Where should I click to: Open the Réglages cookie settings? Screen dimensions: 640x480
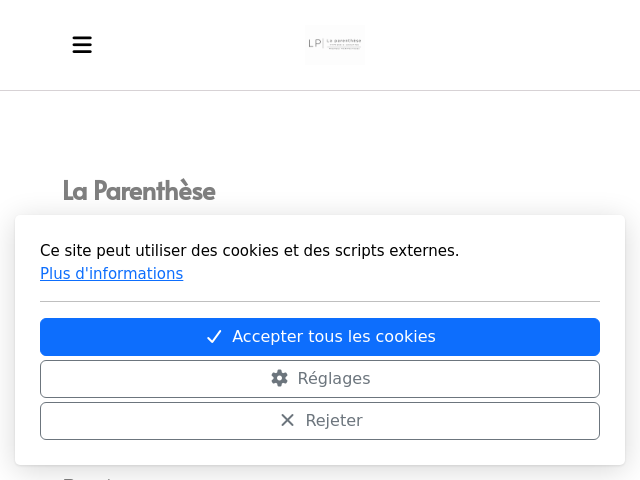[320, 379]
